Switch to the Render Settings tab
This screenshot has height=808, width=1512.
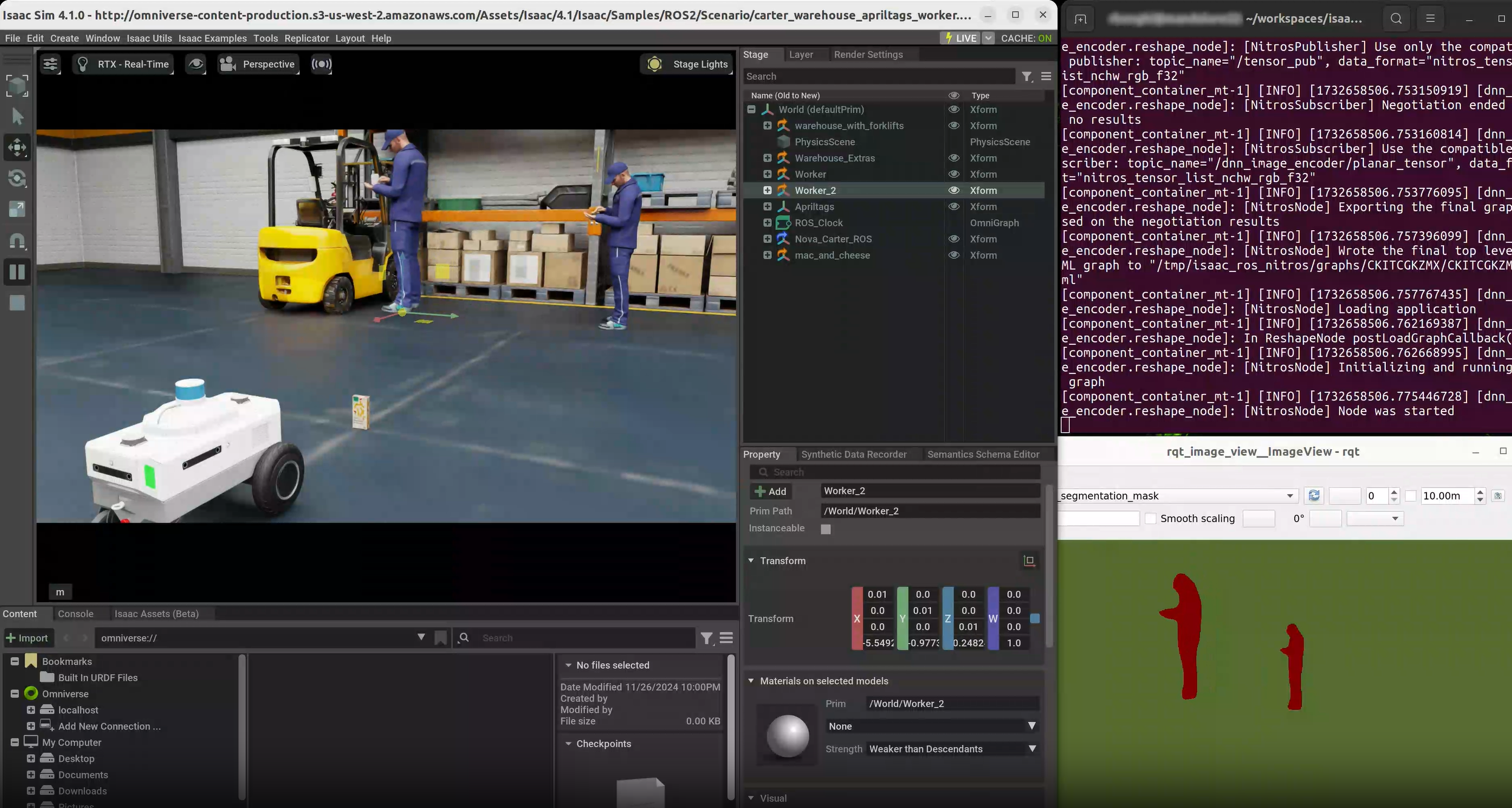868,55
